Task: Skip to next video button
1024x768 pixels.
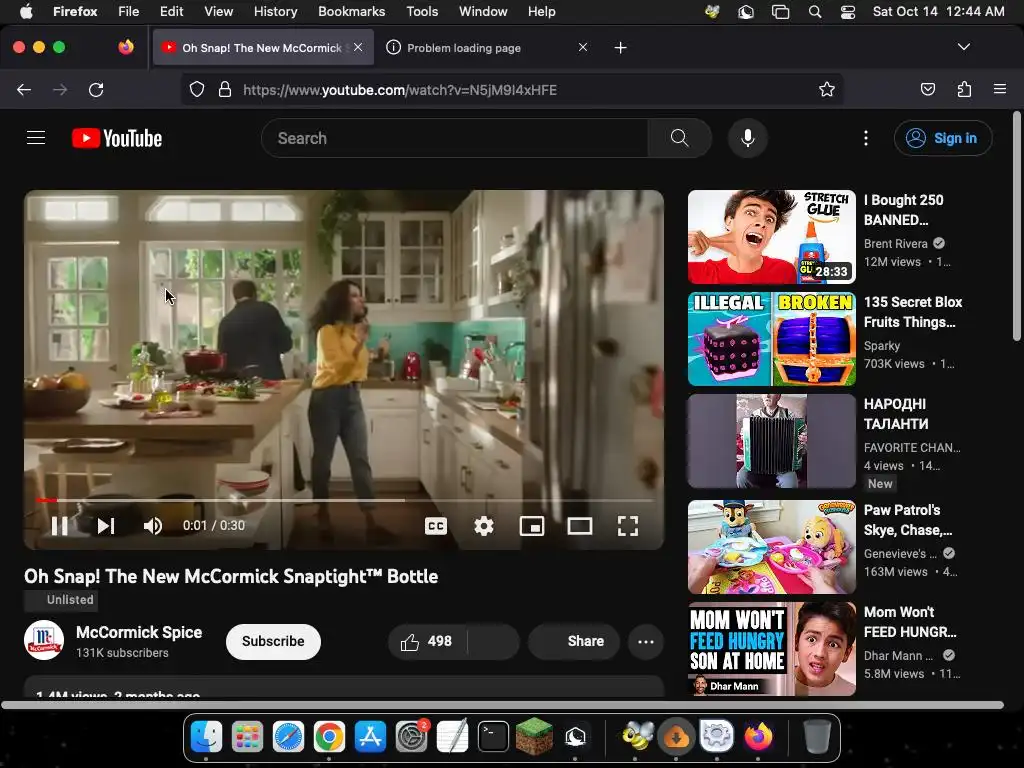Action: tap(106, 526)
